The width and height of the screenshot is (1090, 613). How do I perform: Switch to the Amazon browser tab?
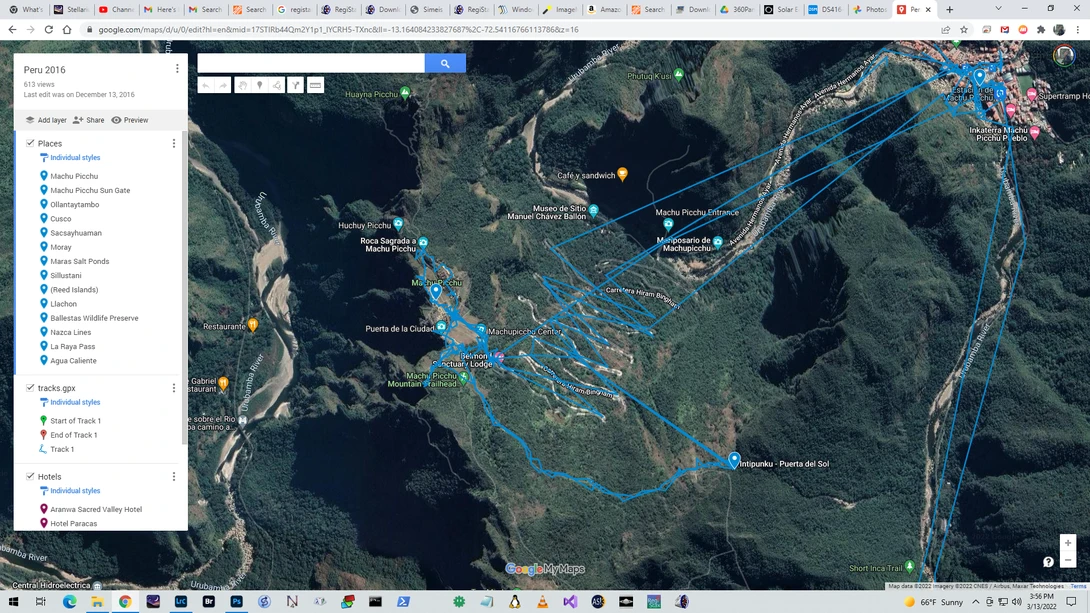(603, 10)
